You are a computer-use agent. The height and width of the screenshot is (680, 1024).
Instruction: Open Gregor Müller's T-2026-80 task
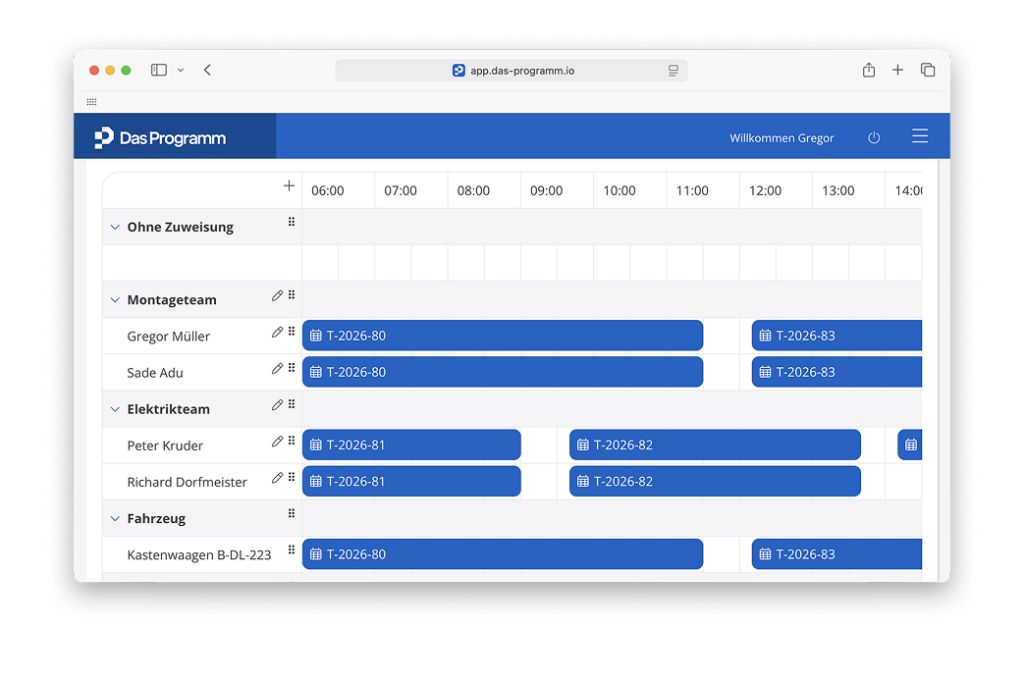coord(502,336)
